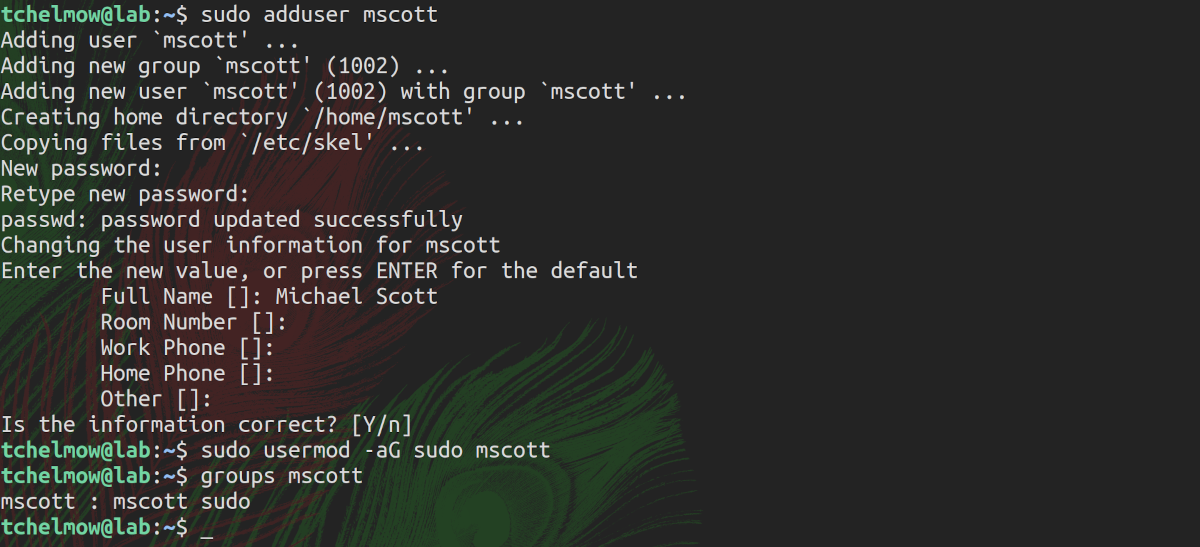Click the 'Retype new password:' prompt line
Screen dimensions: 1200x547
(x=124, y=194)
